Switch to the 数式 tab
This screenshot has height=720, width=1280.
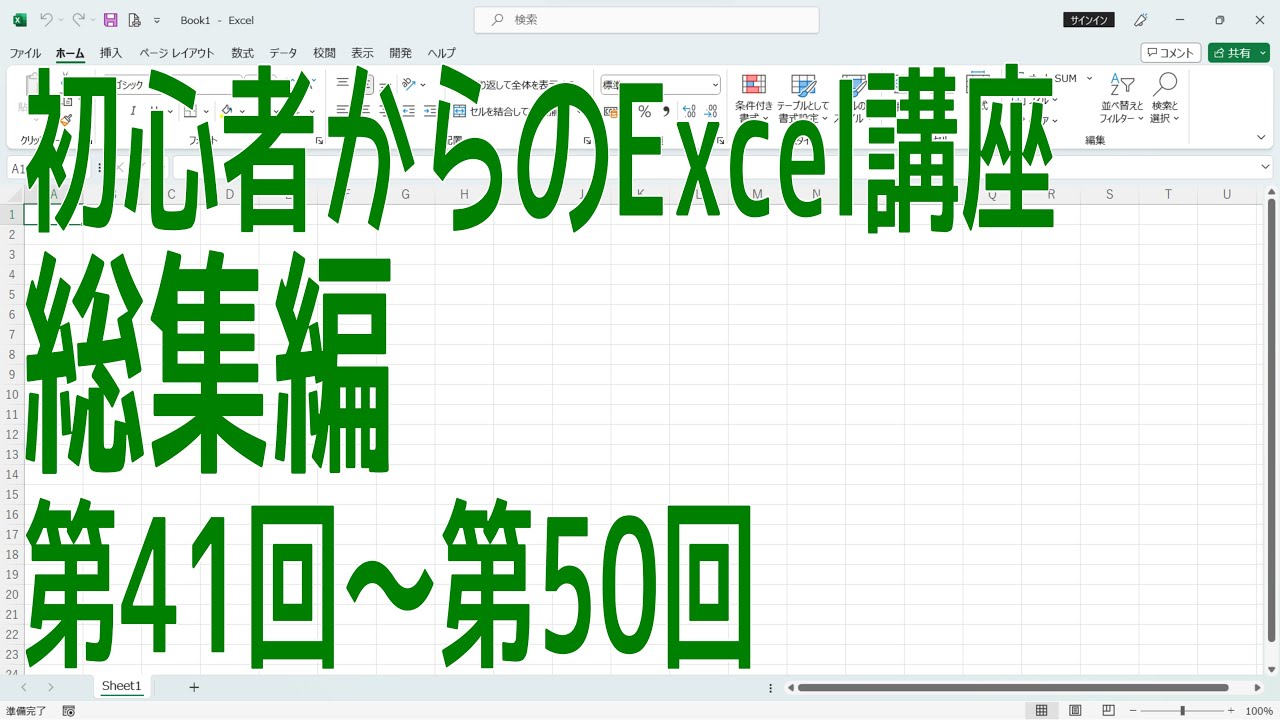(242, 53)
